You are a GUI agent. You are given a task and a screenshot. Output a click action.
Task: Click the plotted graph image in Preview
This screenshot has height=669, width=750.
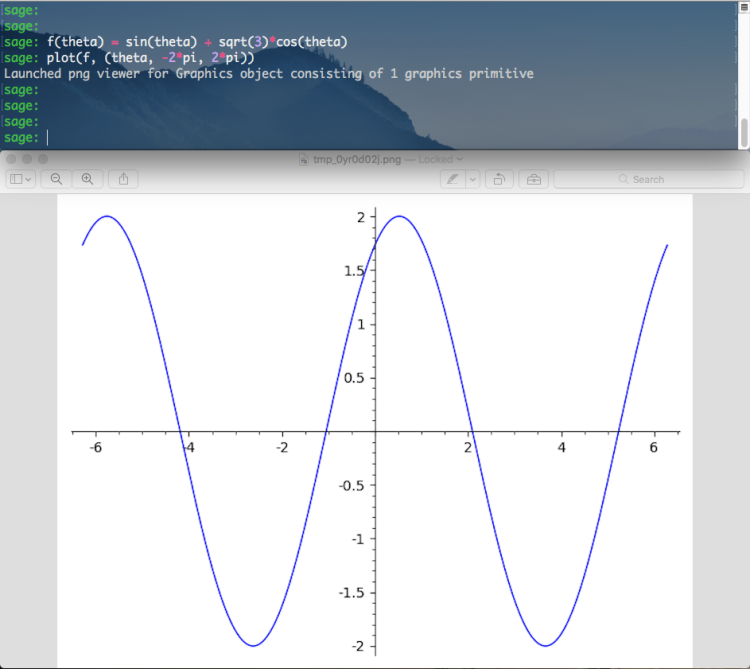[375, 430]
